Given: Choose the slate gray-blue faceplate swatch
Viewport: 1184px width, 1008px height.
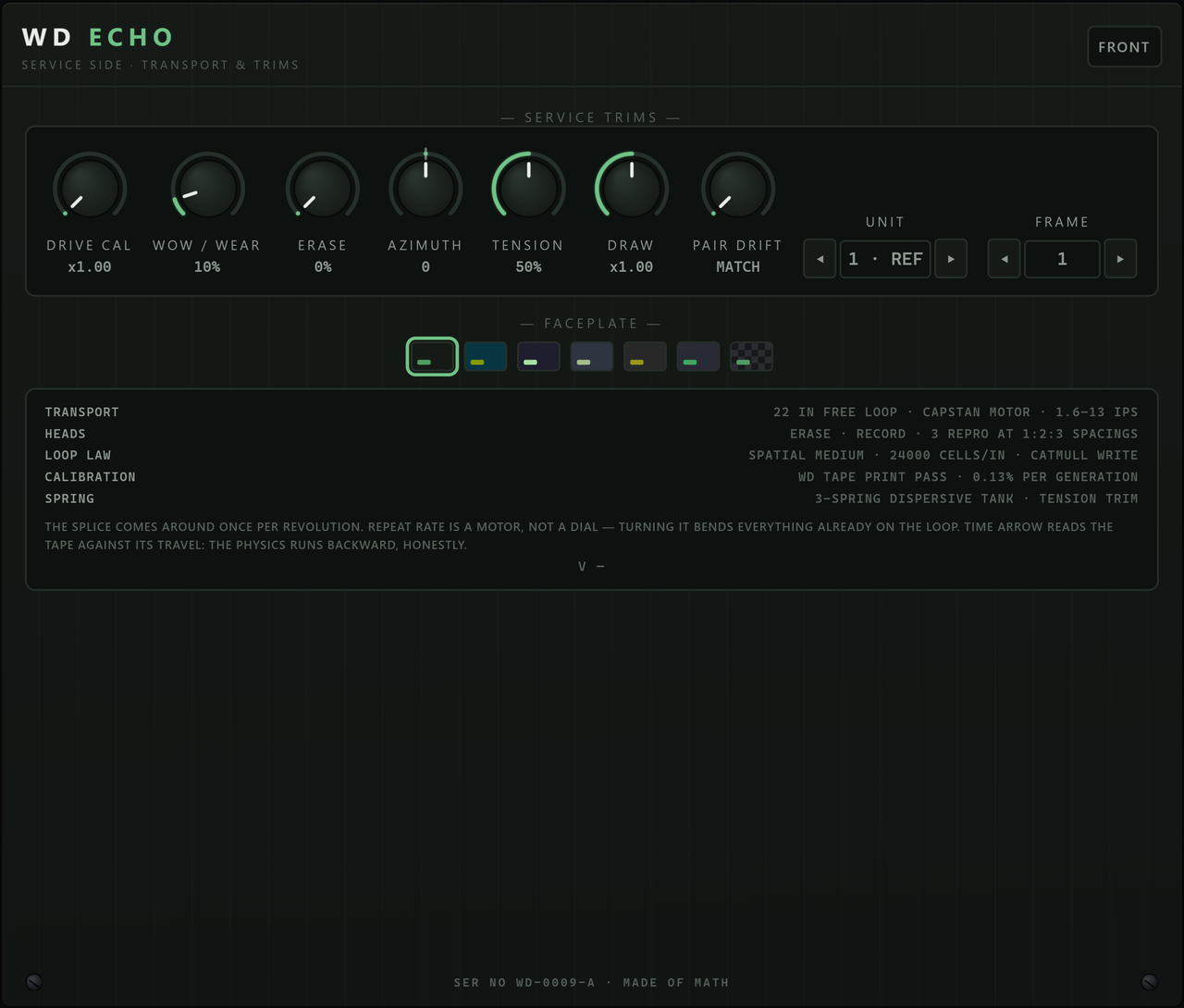Looking at the screenshot, I should coord(592,357).
